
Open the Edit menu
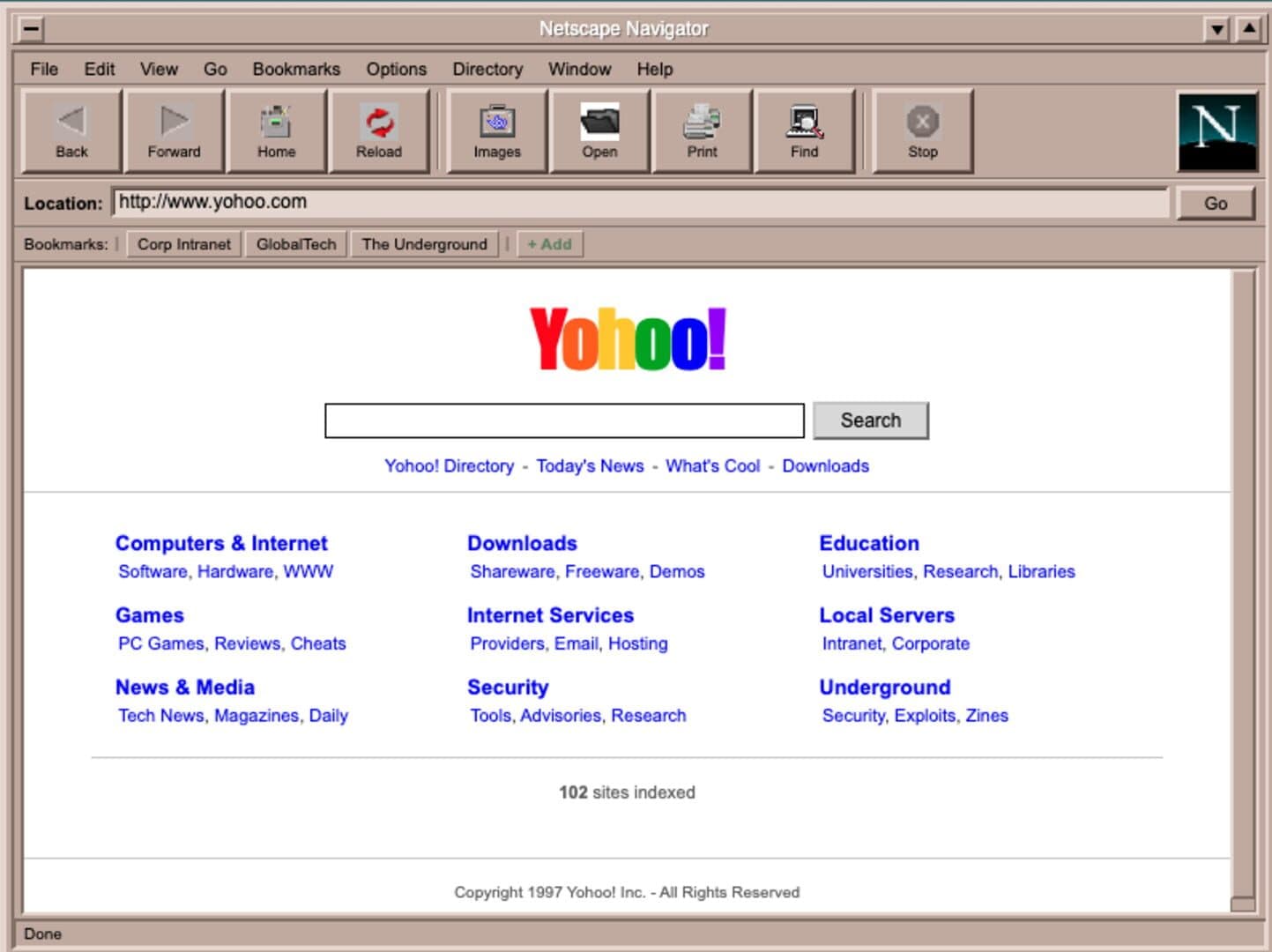[100, 69]
